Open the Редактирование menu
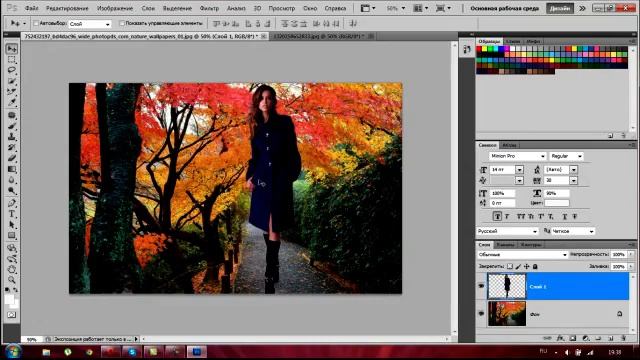The height and width of the screenshot is (360, 640). [67, 8]
